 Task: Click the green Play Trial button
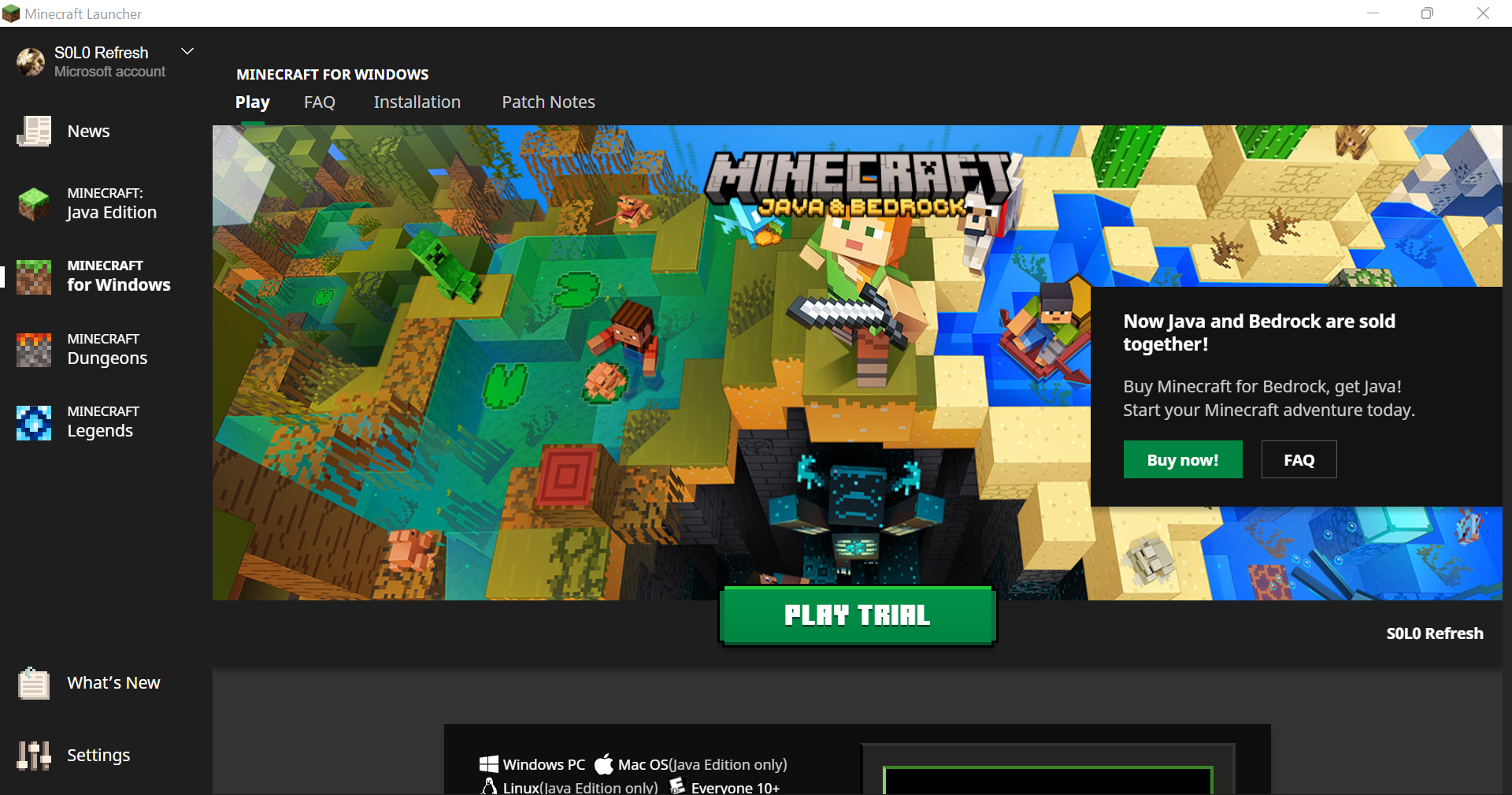click(858, 615)
